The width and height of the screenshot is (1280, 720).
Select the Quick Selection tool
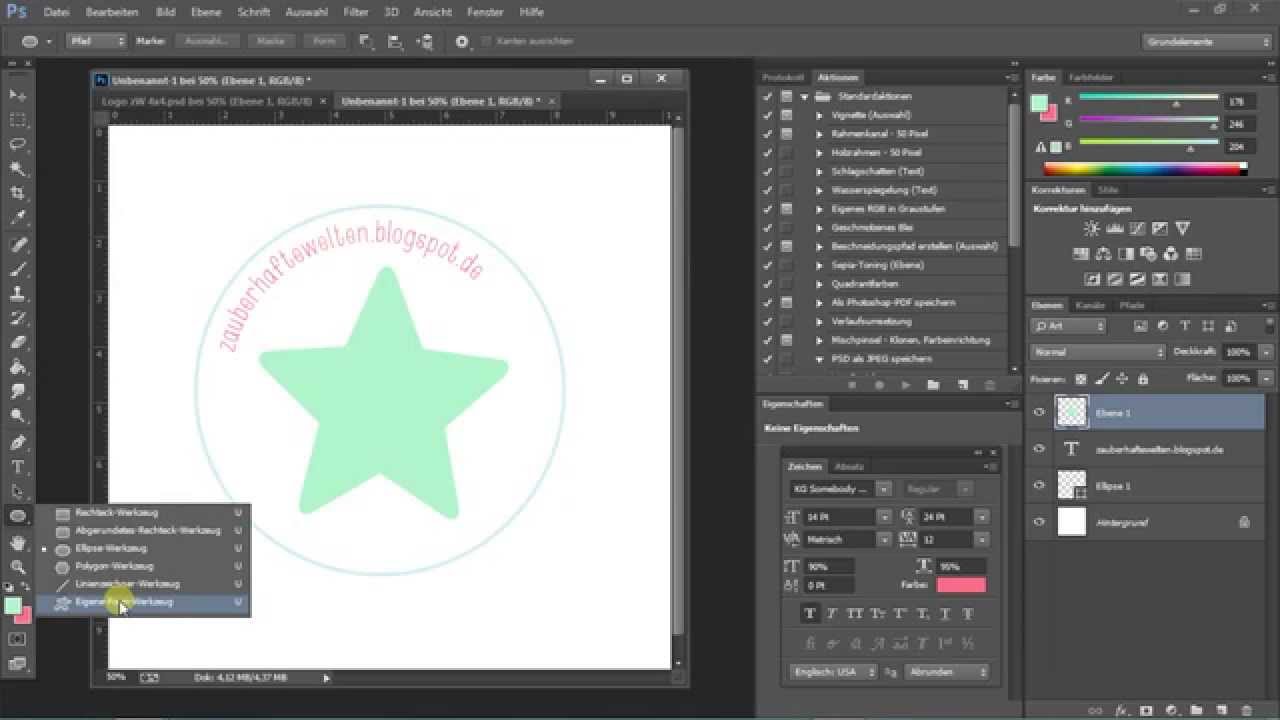pos(18,169)
